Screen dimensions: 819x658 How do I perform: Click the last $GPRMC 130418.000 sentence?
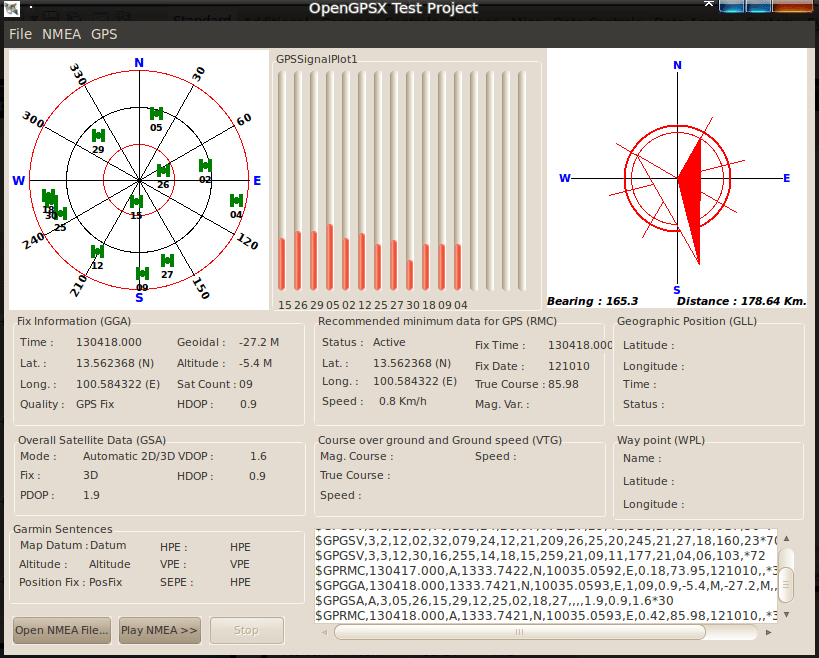point(546,616)
